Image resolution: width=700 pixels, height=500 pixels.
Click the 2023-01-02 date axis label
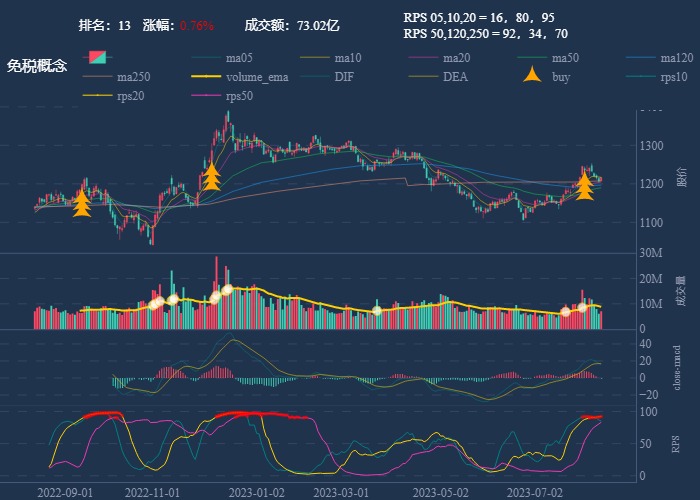coord(257,492)
